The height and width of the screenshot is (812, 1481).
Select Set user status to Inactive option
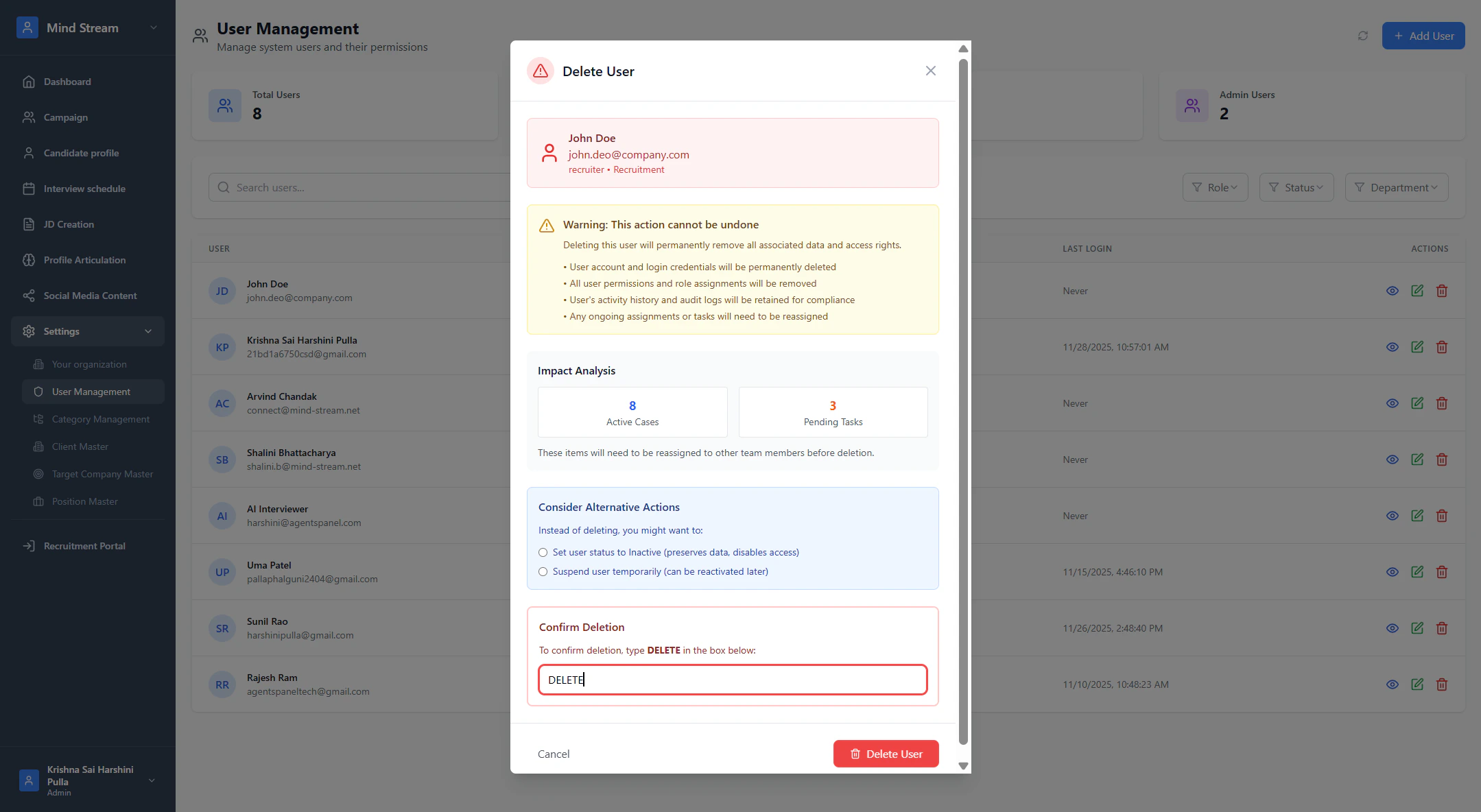coord(543,553)
